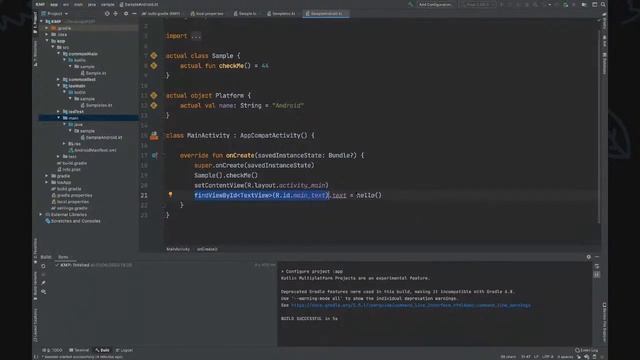Collapse the app module folder
The image size is (640, 360).
click(x=47, y=41)
